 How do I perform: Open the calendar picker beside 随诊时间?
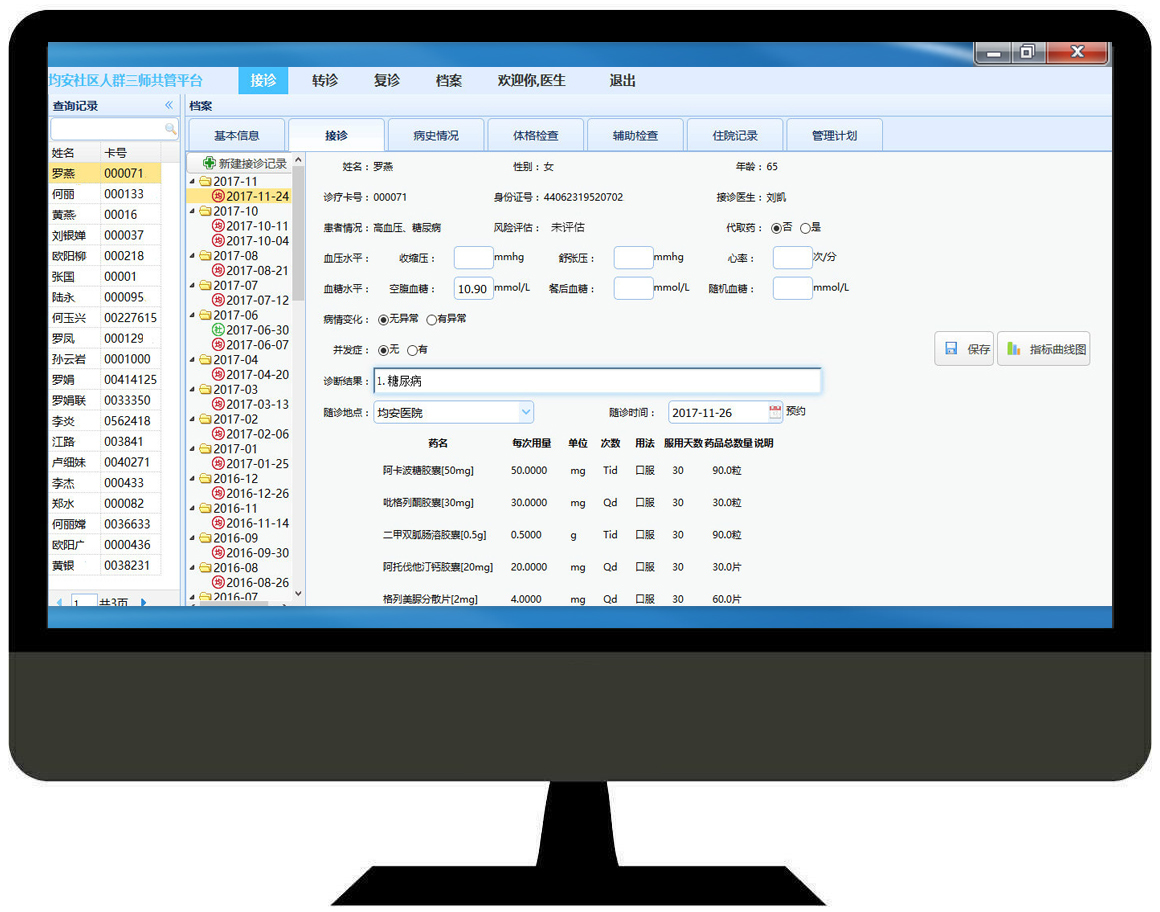(x=775, y=411)
